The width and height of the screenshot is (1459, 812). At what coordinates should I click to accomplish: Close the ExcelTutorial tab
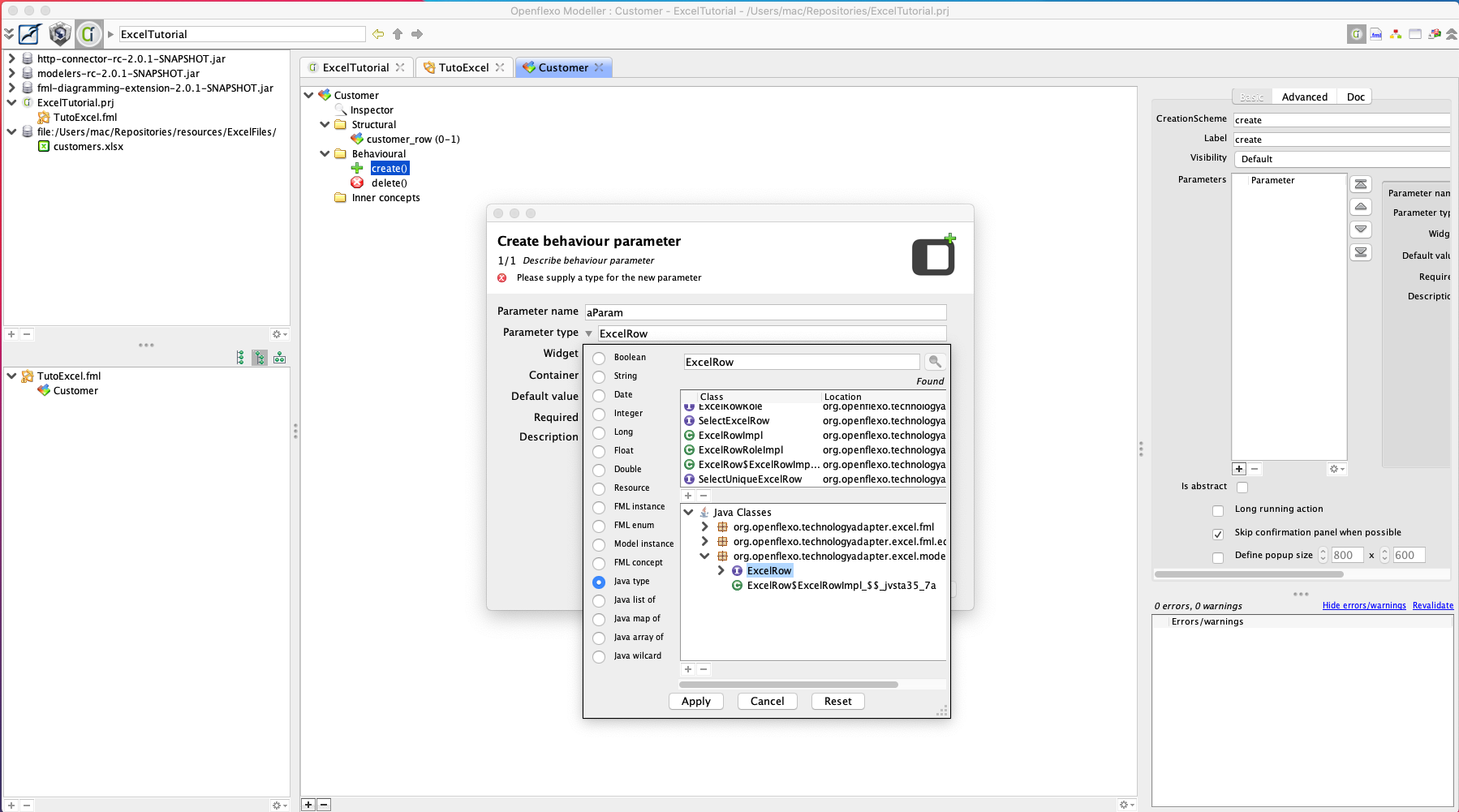(400, 67)
